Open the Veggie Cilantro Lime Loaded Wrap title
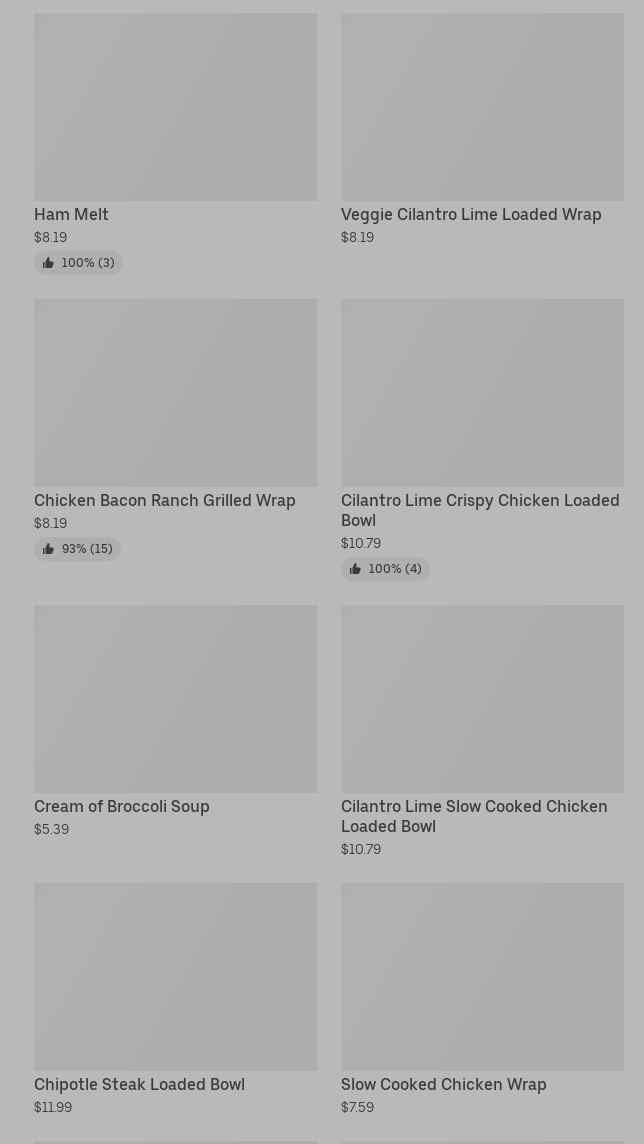This screenshot has height=1144, width=644. tap(471, 214)
